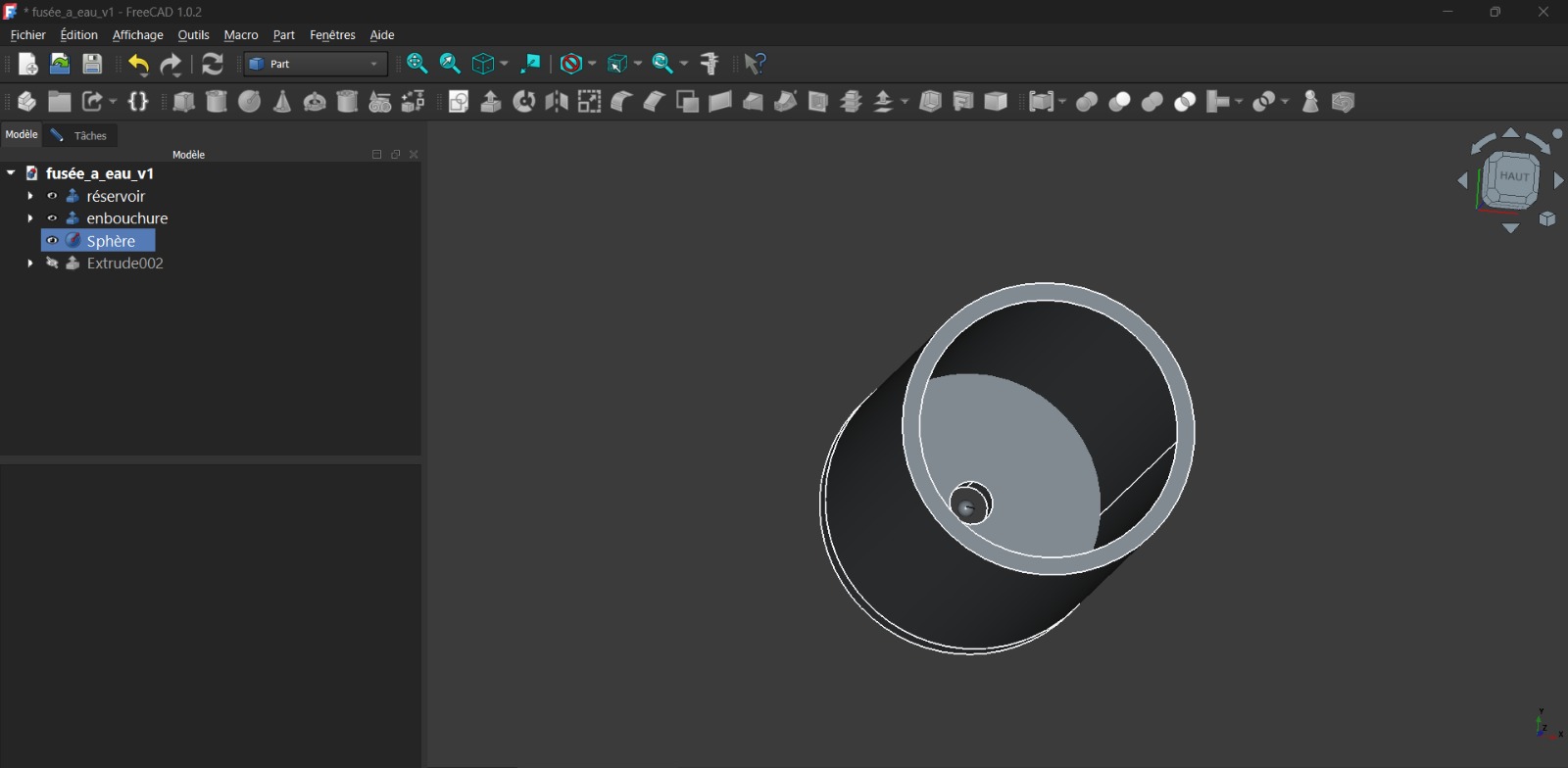The height and width of the screenshot is (768, 1568).
Task: Open the measurement caliper tool
Action: pos(710,64)
